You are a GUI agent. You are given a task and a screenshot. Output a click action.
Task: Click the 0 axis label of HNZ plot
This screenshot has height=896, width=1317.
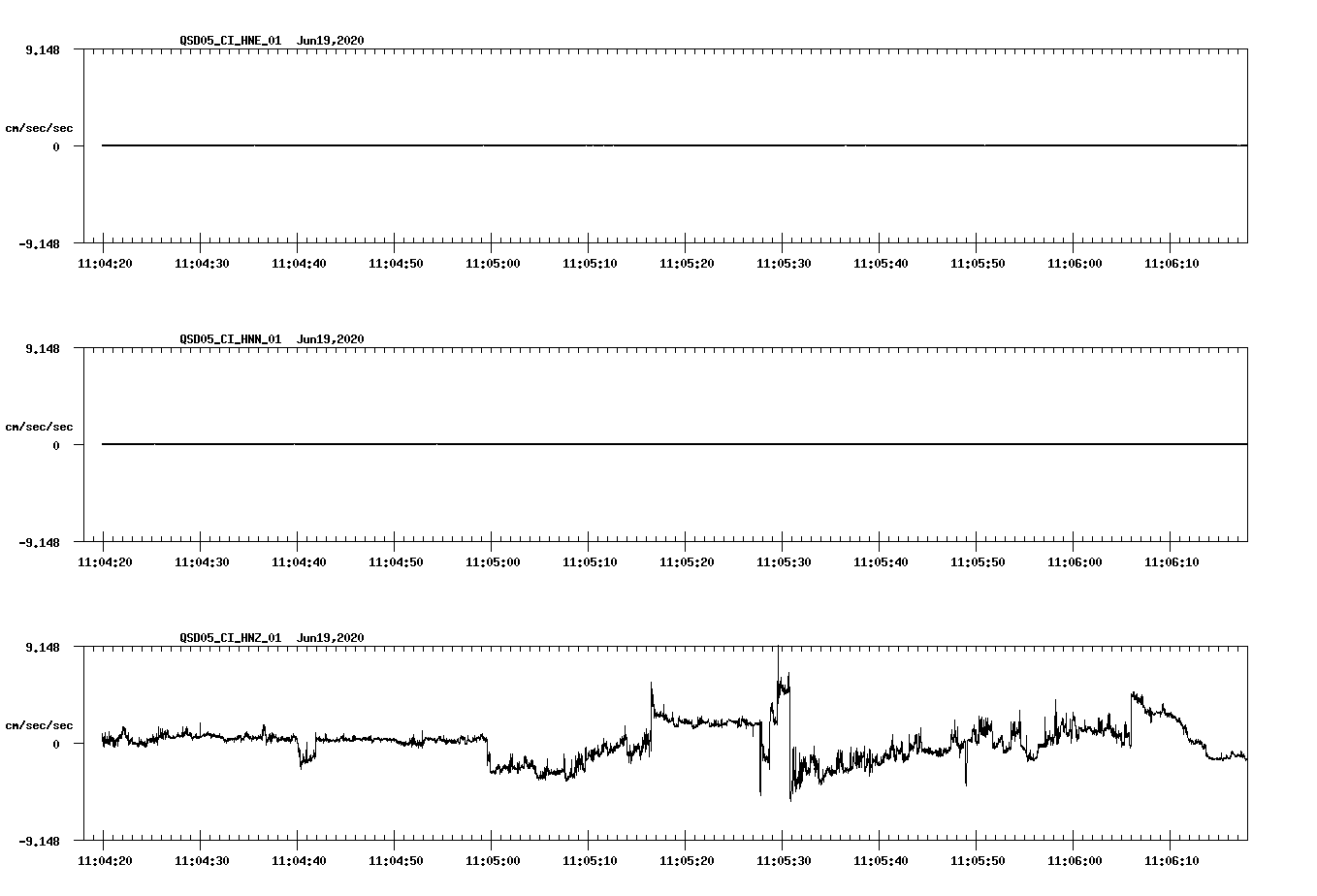click(56, 744)
